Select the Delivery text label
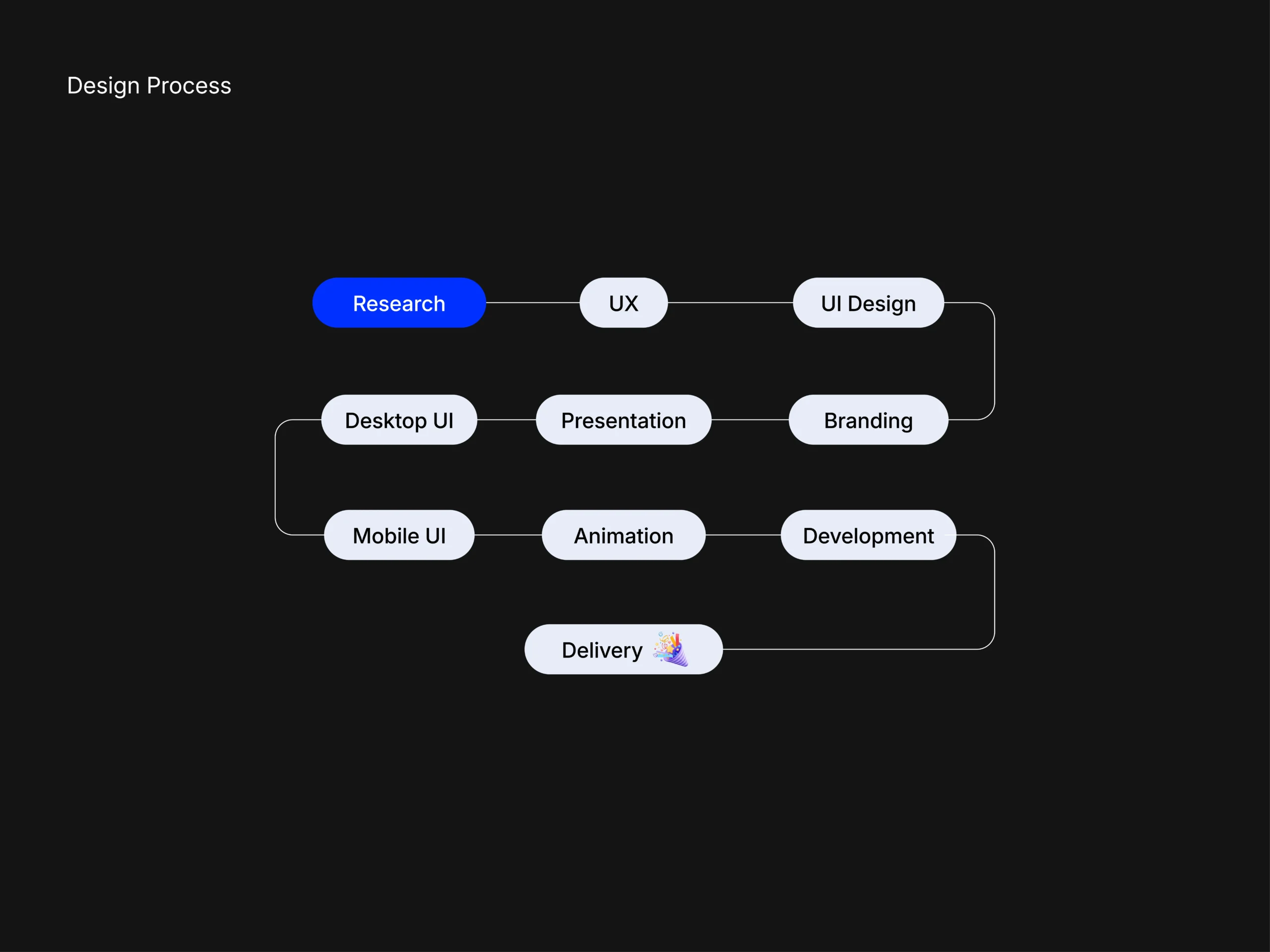 pos(602,650)
